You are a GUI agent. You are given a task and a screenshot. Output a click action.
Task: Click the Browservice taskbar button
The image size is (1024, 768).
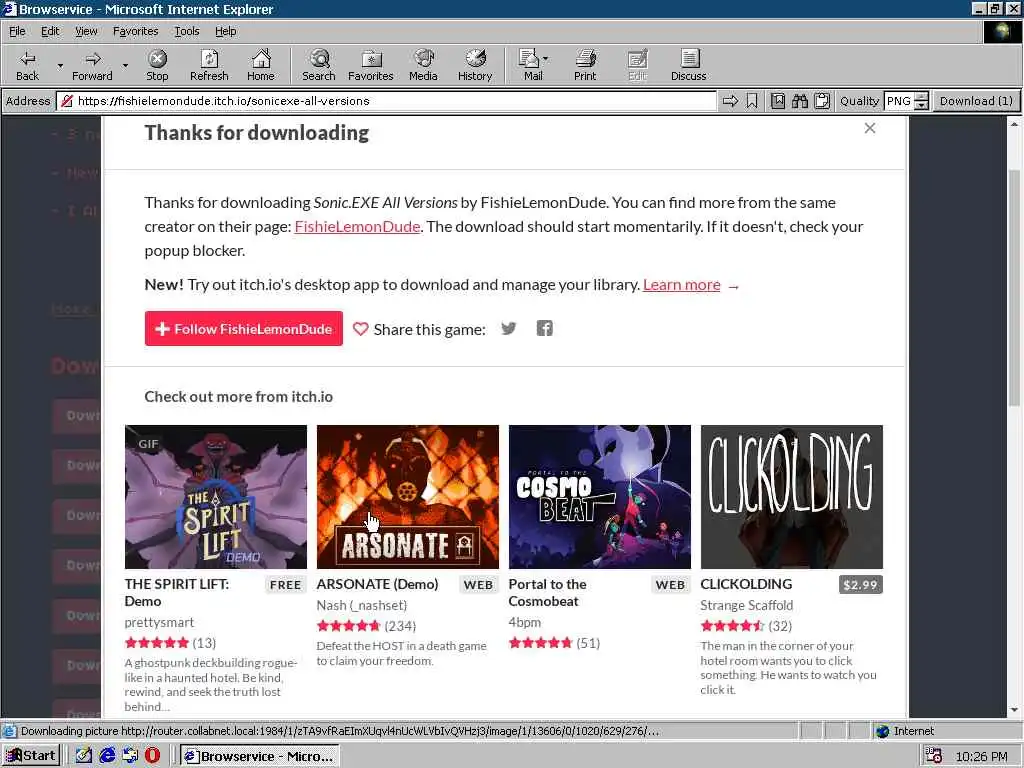point(259,756)
